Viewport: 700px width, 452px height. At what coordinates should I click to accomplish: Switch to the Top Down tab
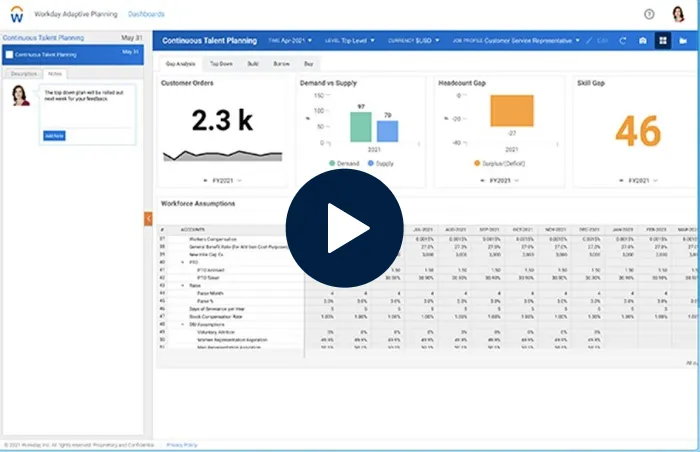click(x=221, y=64)
